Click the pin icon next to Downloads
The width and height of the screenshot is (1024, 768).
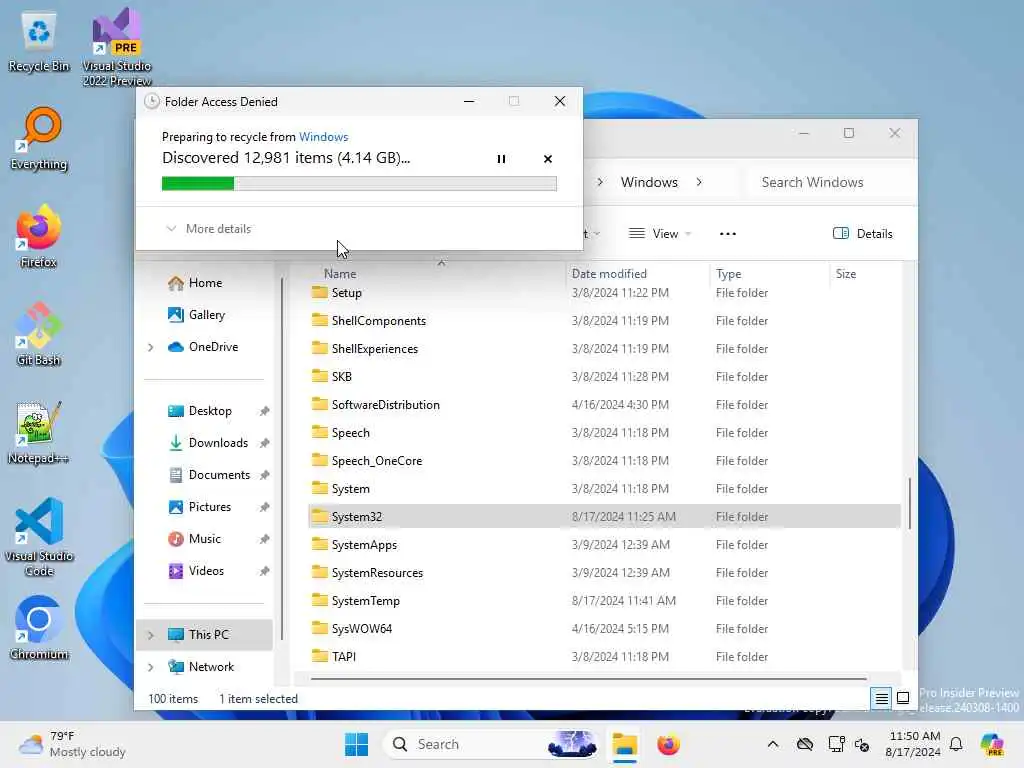pyautogui.click(x=264, y=443)
